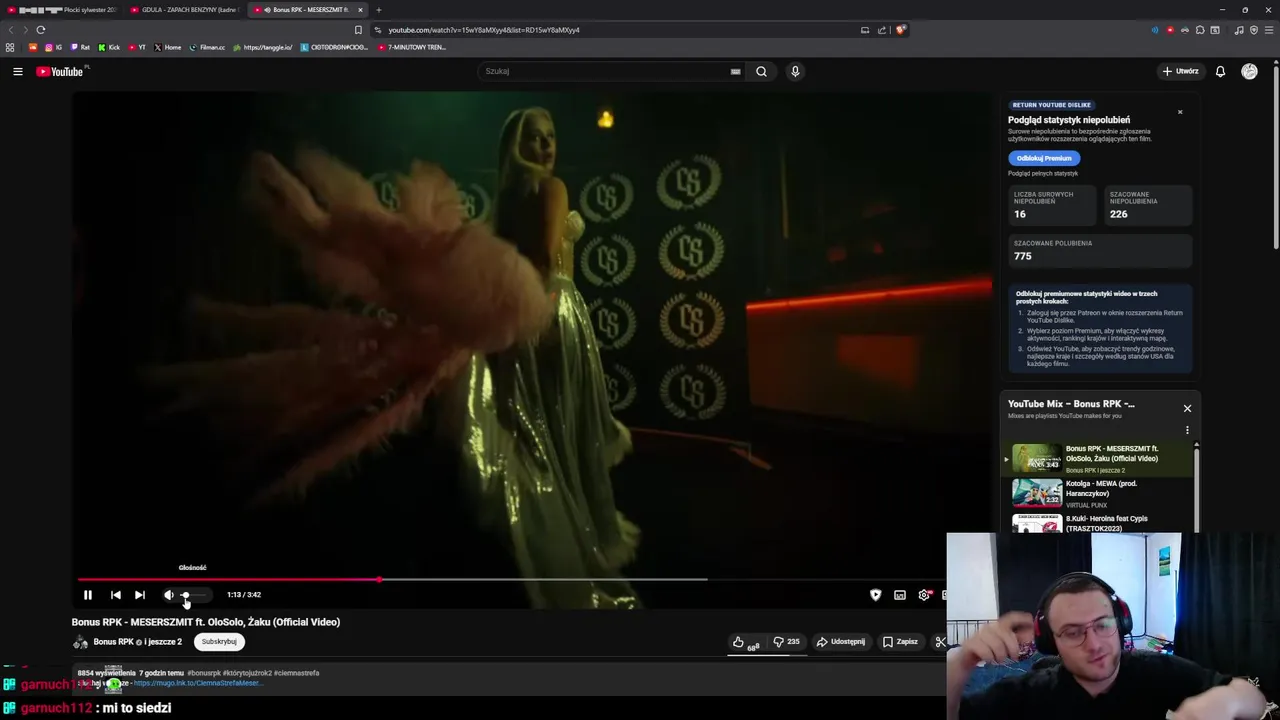Go to the YouTube home logo
This screenshot has height=720, width=1280.
pyautogui.click(x=60, y=71)
